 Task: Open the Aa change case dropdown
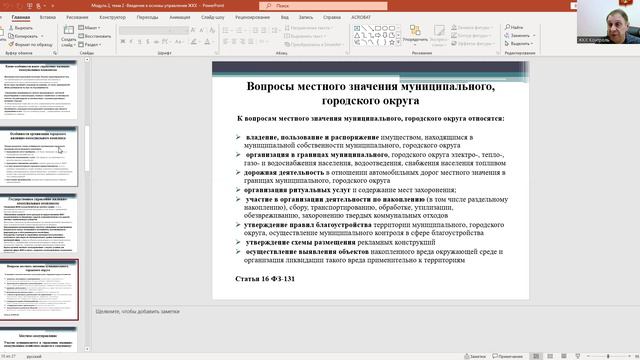click(179, 42)
